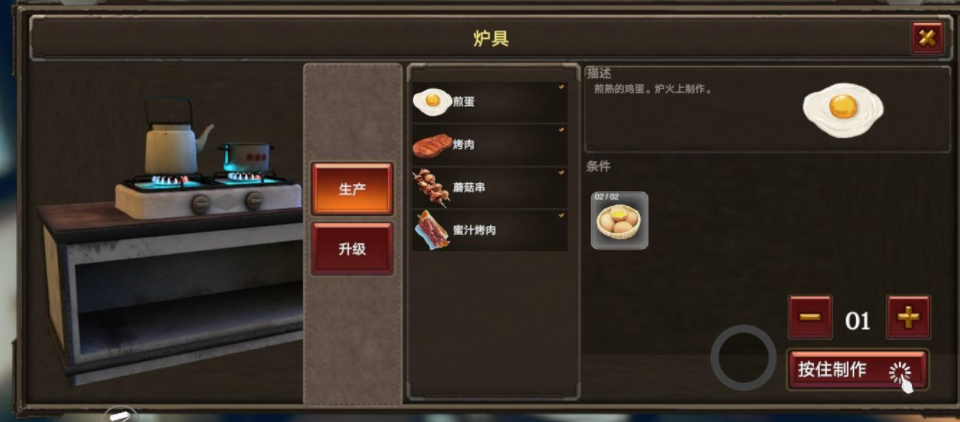This screenshot has height=422, width=960.
Task: Click the blue pot on the burner
Action: pos(247,157)
